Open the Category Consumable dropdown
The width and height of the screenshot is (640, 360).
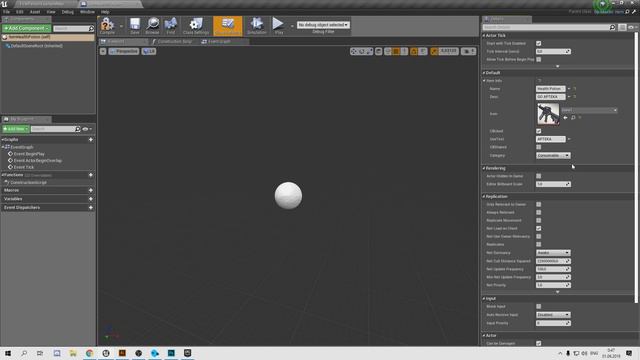pyautogui.click(x=553, y=156)
